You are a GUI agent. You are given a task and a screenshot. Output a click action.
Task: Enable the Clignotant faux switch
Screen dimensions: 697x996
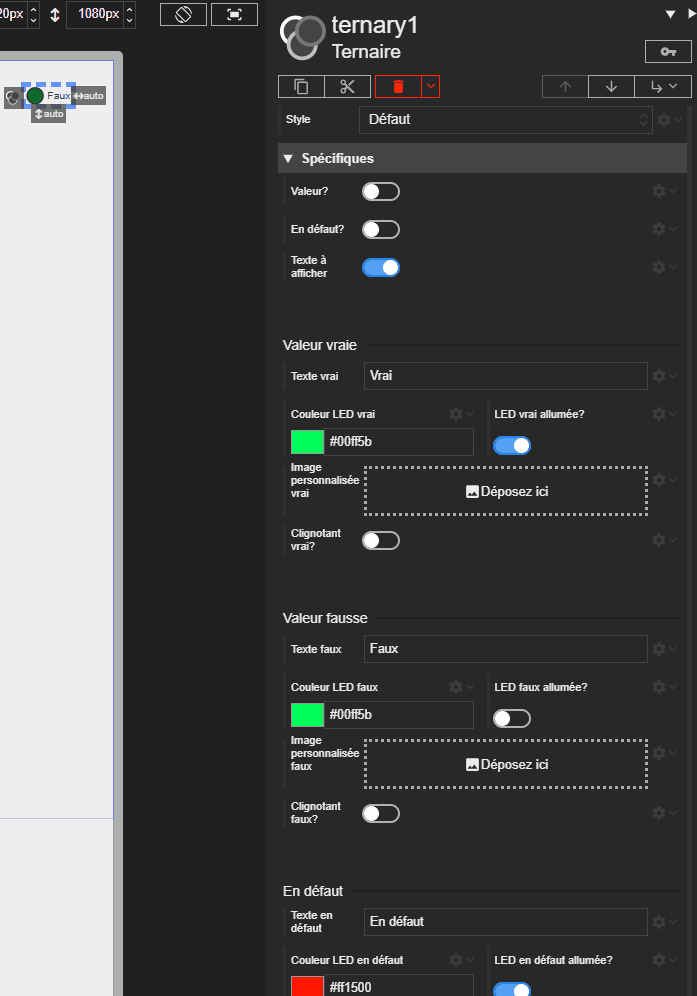coord(381,814)
